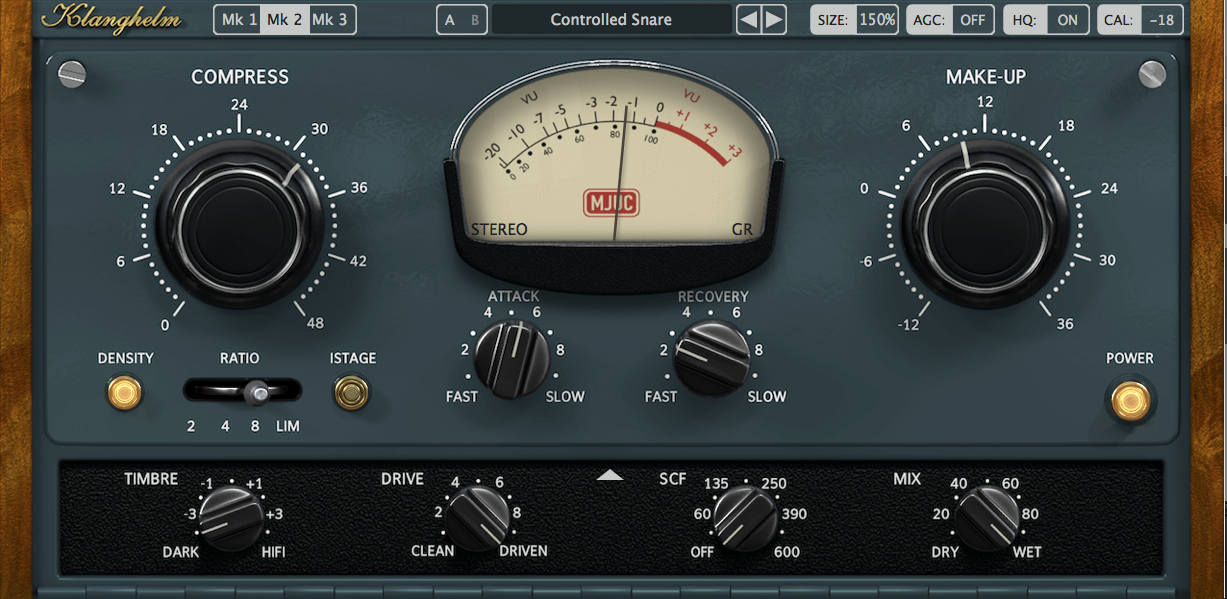This screenshot has width=1227, height=599.
Task: Click the MJUC badge on the meter
Action: (x=611, y=204)
